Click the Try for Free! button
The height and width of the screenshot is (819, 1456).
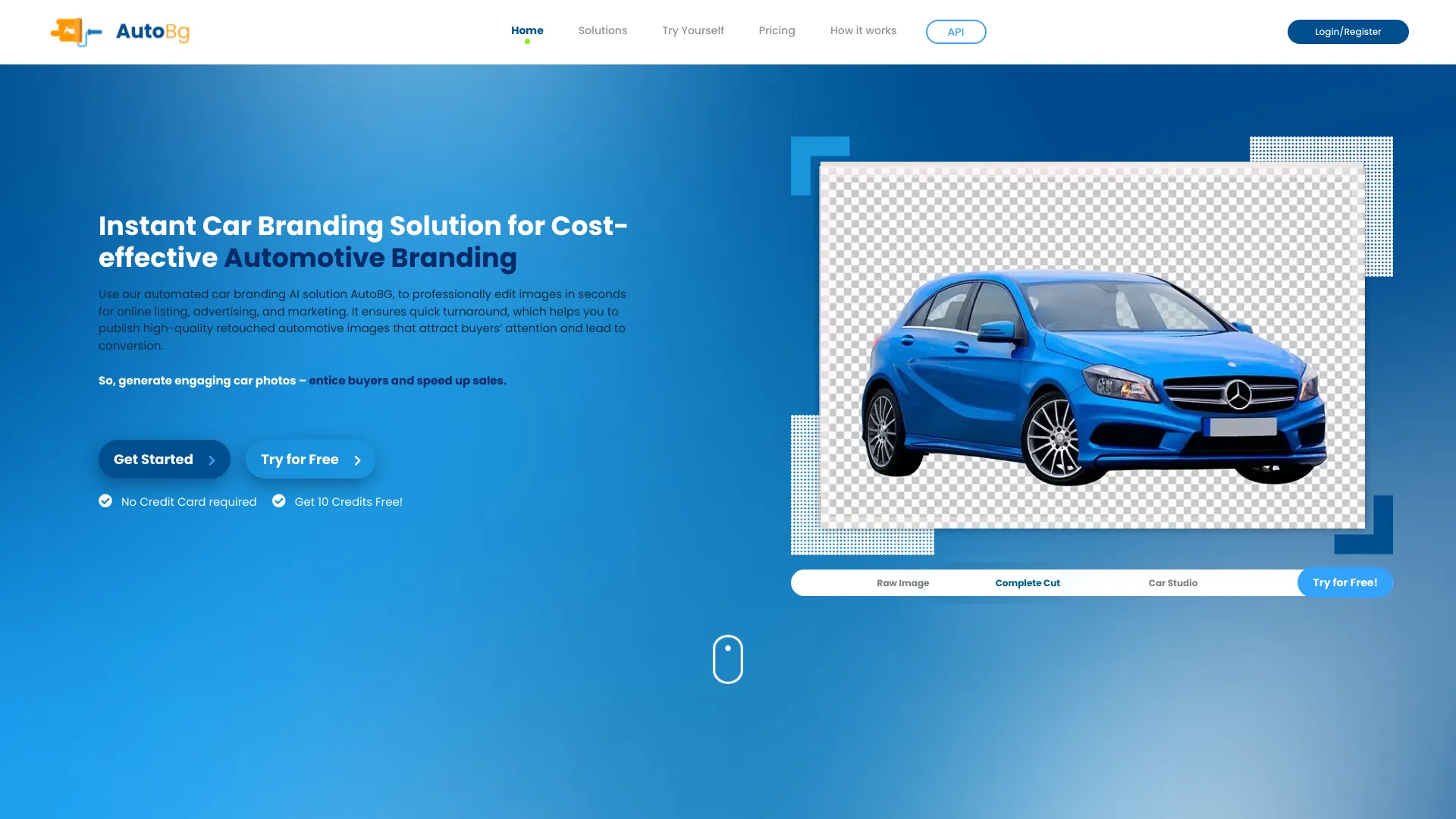coord(1345,583)
